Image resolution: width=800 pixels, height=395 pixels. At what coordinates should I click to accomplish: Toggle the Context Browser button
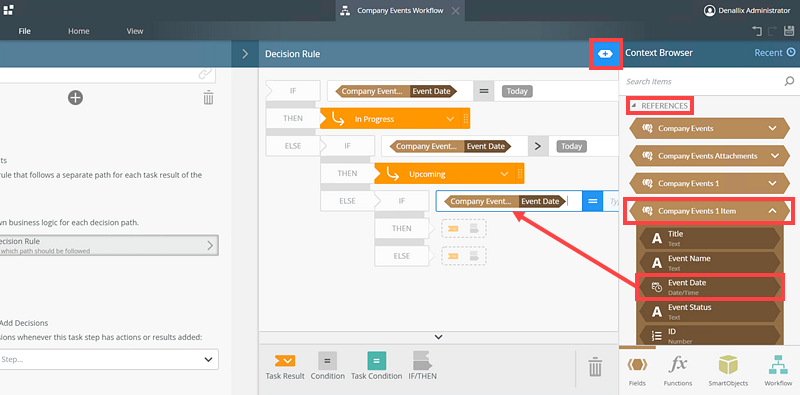[x=605, y=53]
